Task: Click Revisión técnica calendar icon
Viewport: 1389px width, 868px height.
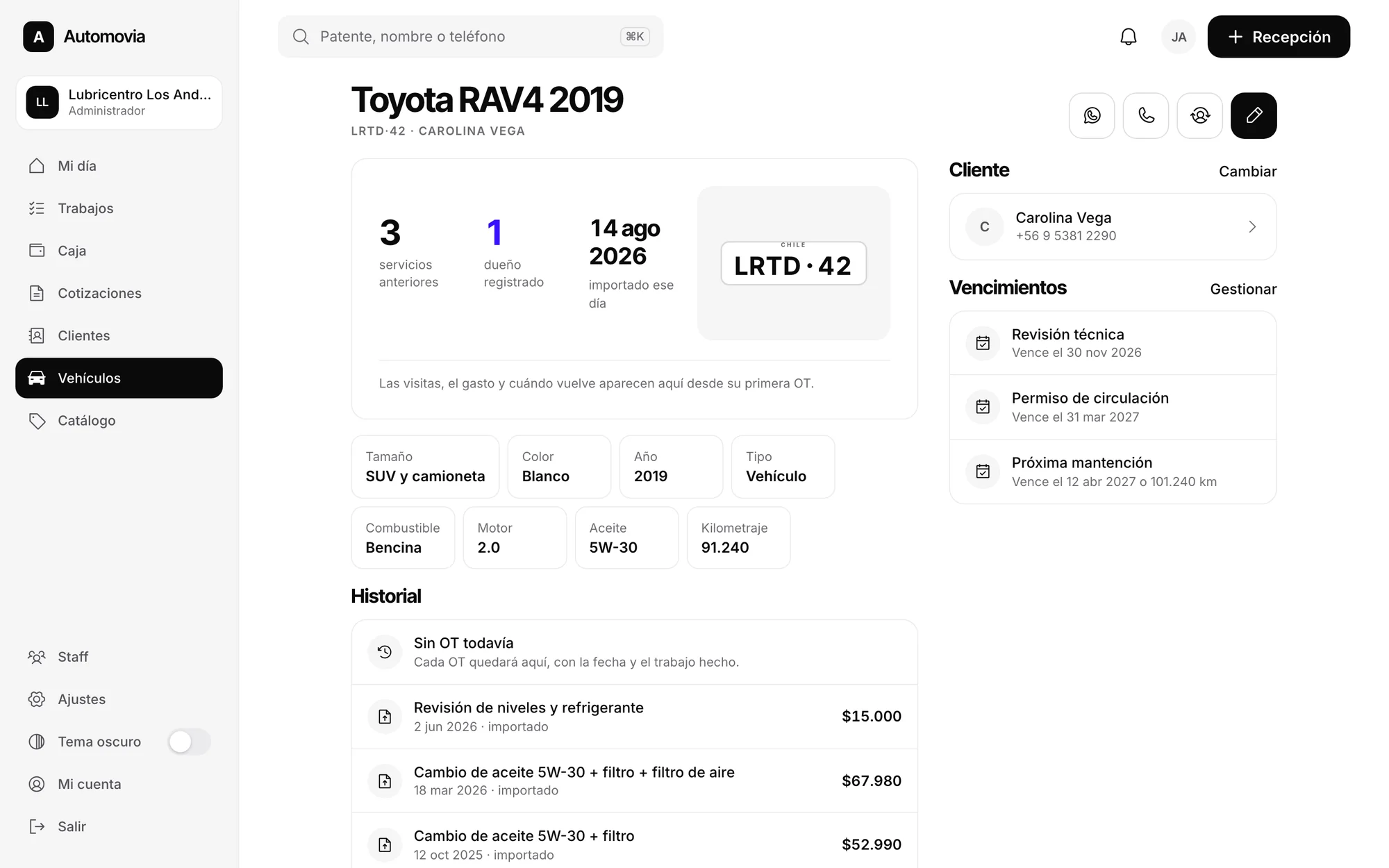Action: click(x=983, y=343)
